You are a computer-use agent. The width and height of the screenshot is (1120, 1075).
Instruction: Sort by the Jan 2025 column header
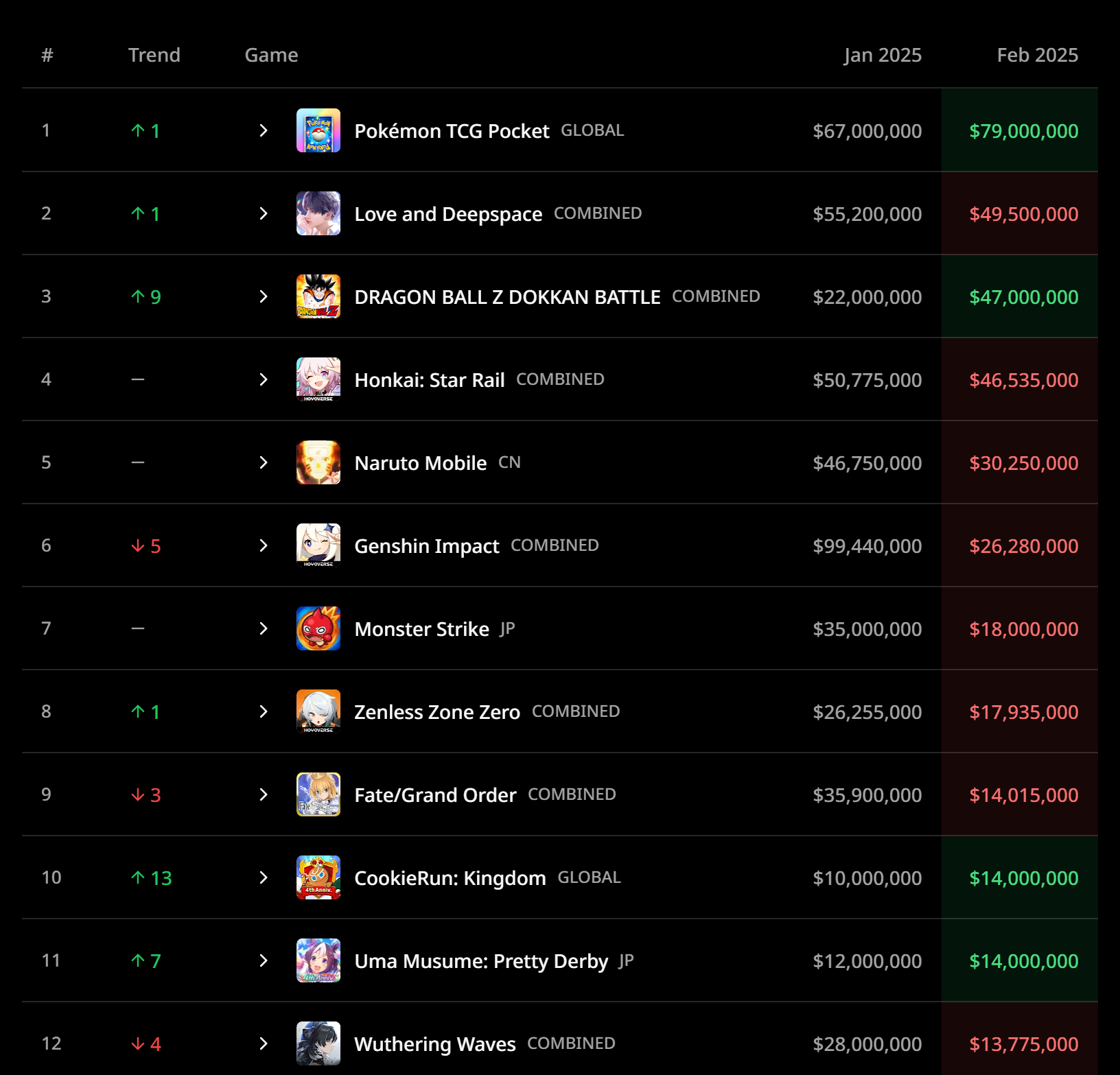[883, 55]
